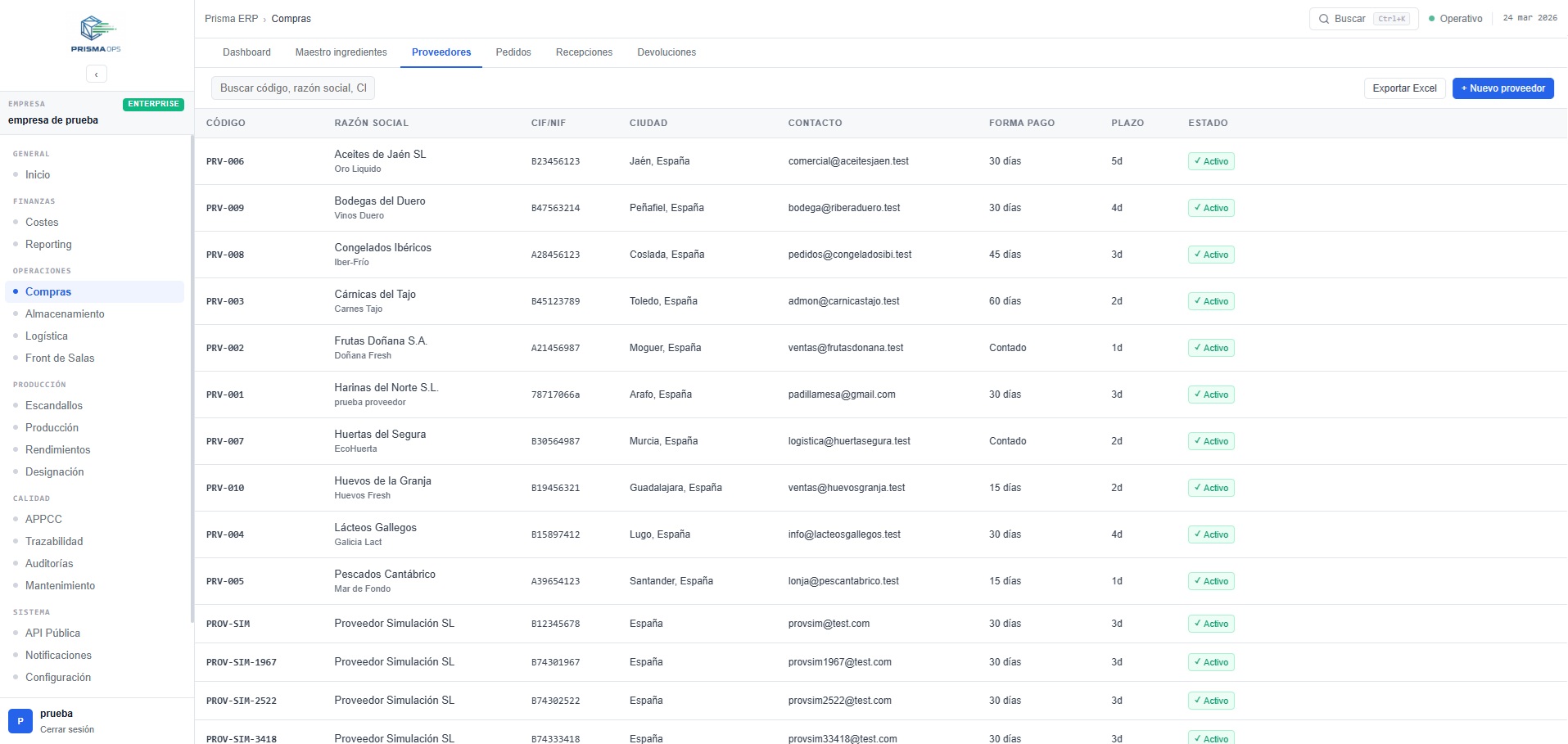Viewport: 1568px width, 744px height.
Task: Click the Activo badge for Lácteos Gallegos
Action: 1210,534
